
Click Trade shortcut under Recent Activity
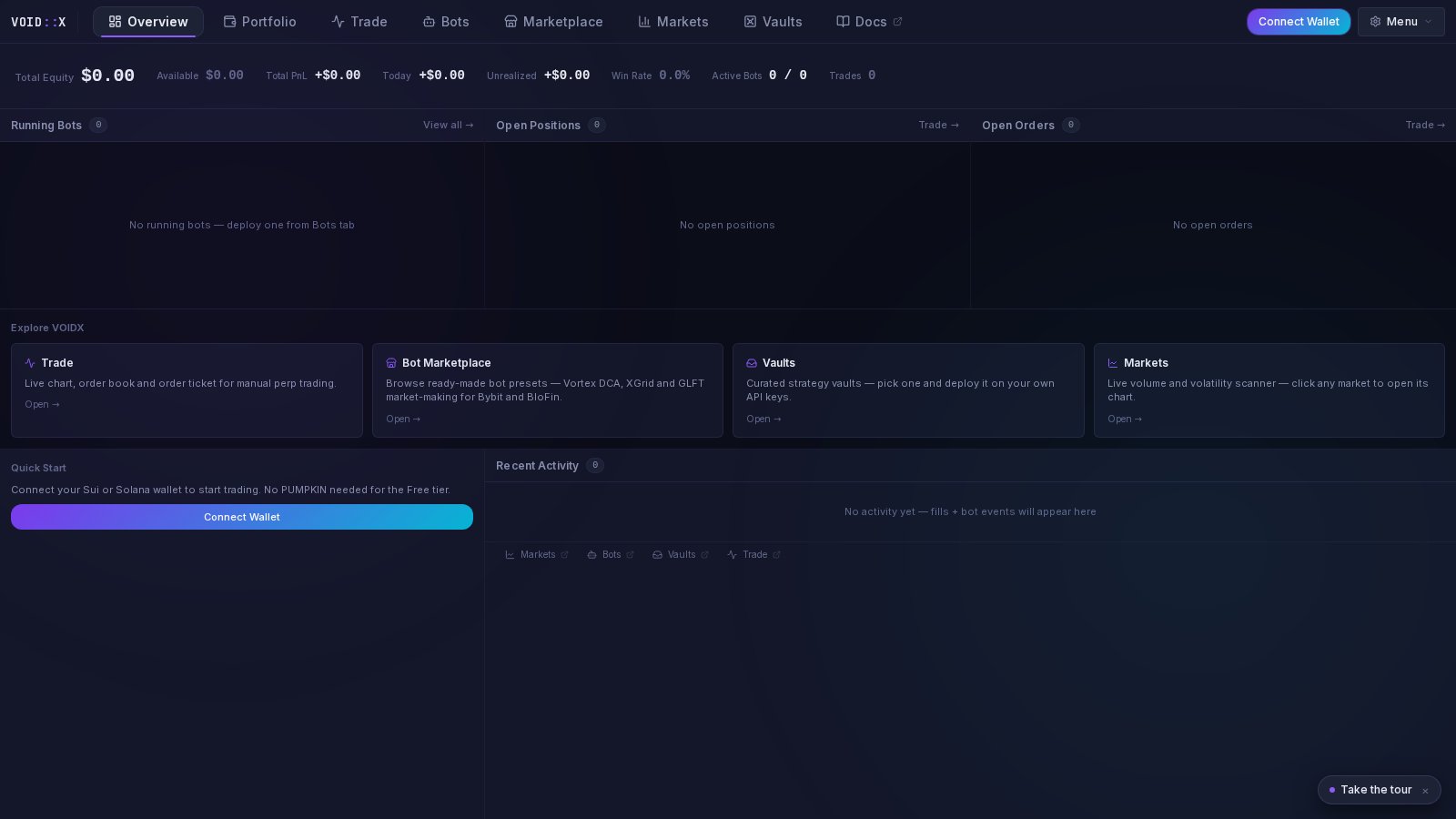(x=754, y=554)
